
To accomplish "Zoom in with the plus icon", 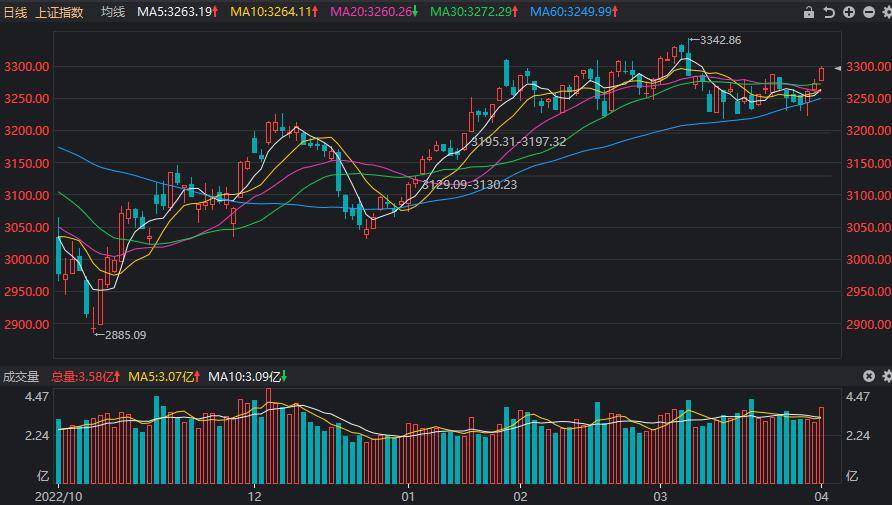I will pos(848,12).
